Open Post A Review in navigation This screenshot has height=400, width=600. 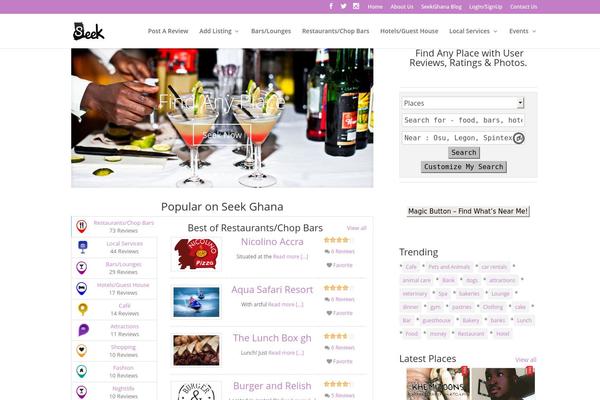[168, 31]
